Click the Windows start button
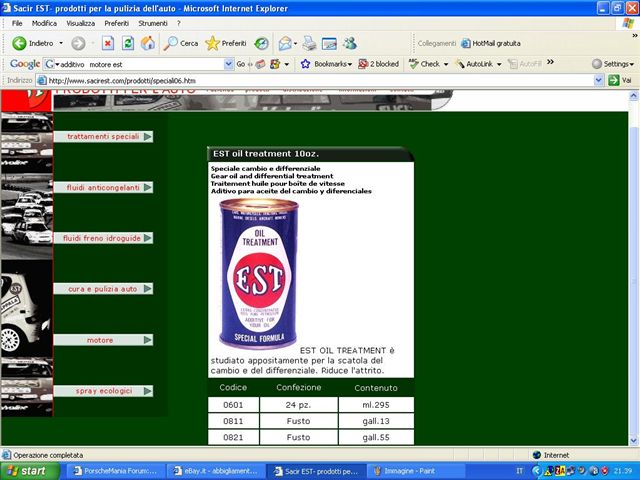Screen dimensions: 640x480 [30, 471]
